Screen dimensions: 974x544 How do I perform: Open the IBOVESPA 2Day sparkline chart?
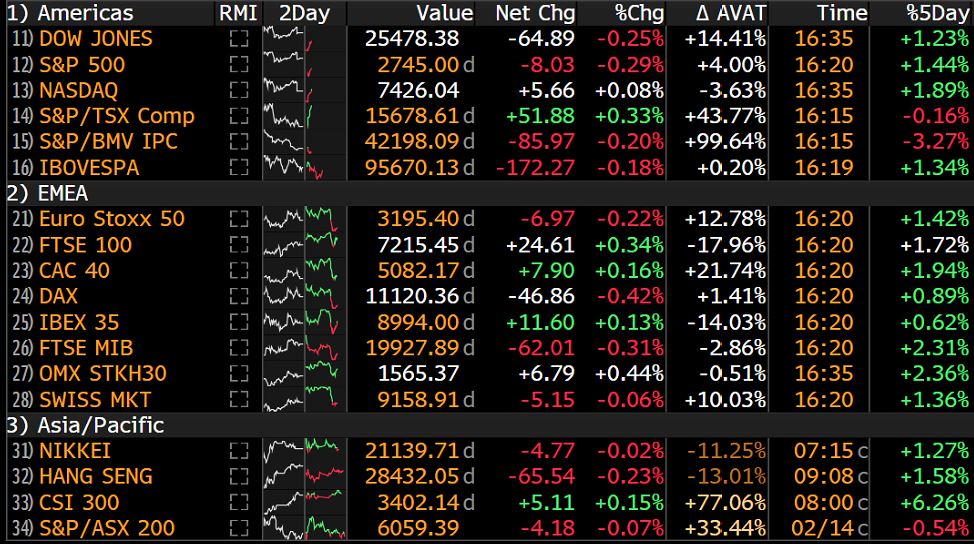pos(304,168)
